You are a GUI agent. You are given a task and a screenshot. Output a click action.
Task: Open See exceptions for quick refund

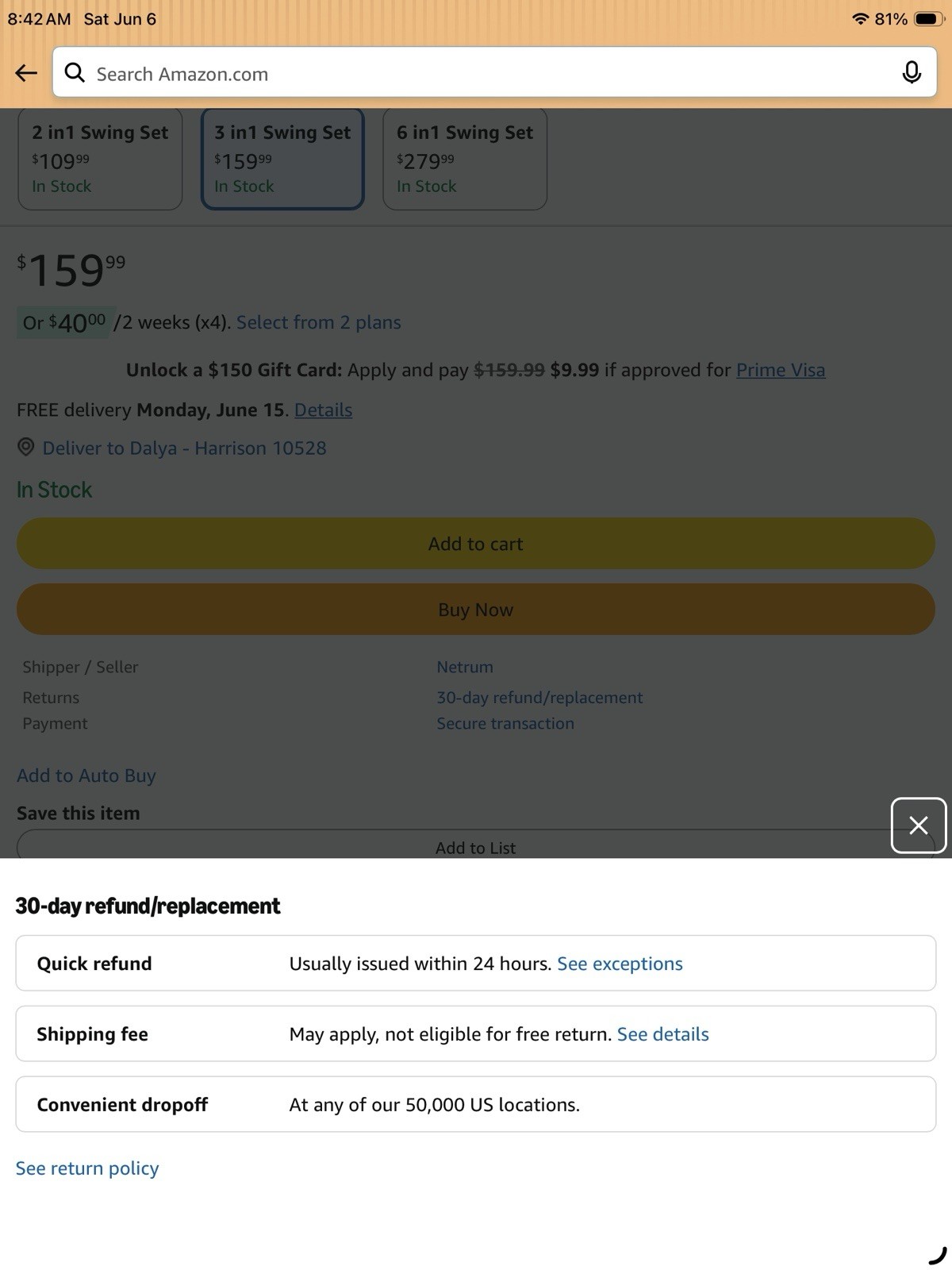pyautogui.click(x=620, y=964)
